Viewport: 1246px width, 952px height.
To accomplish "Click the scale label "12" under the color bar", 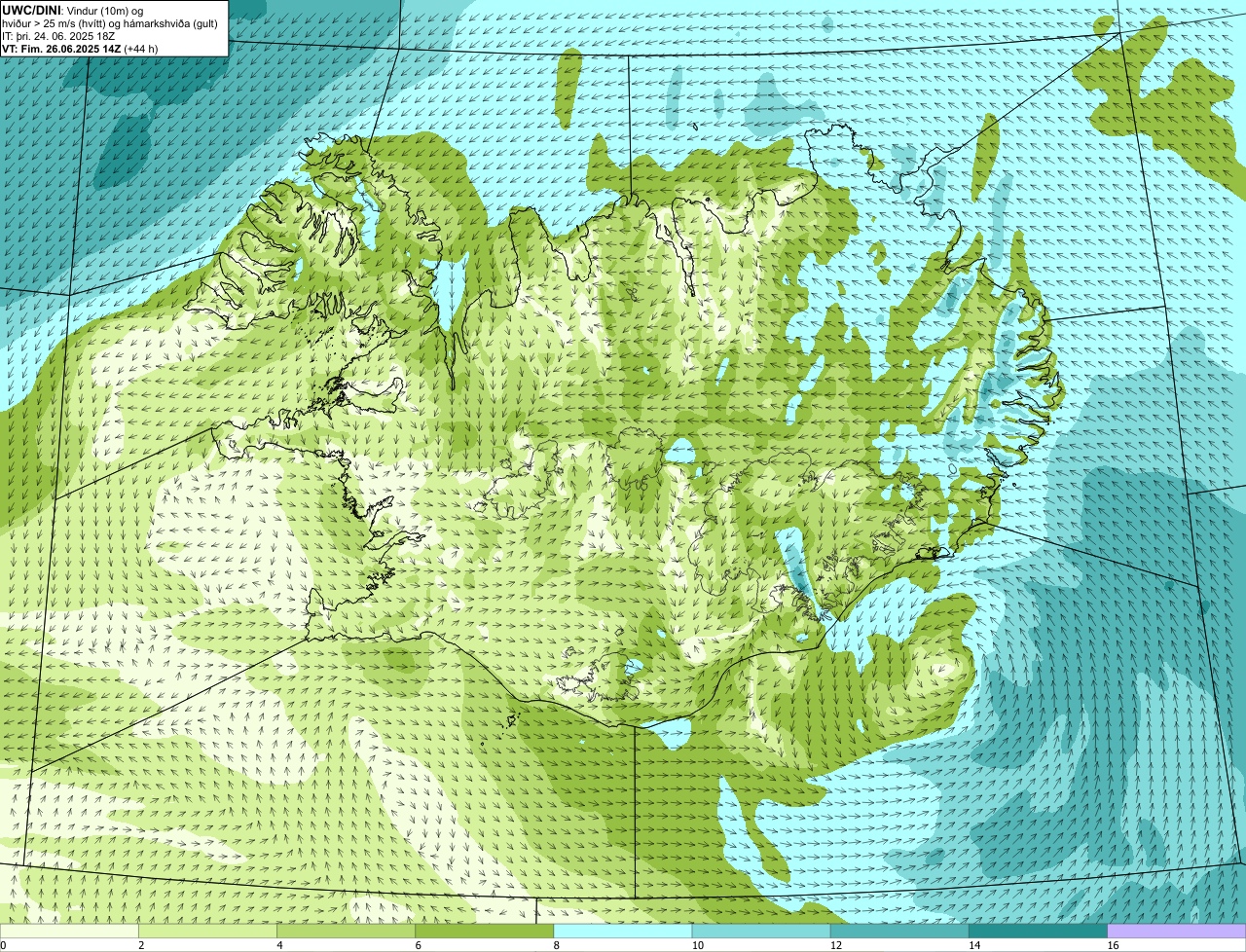I will (835, 945).
